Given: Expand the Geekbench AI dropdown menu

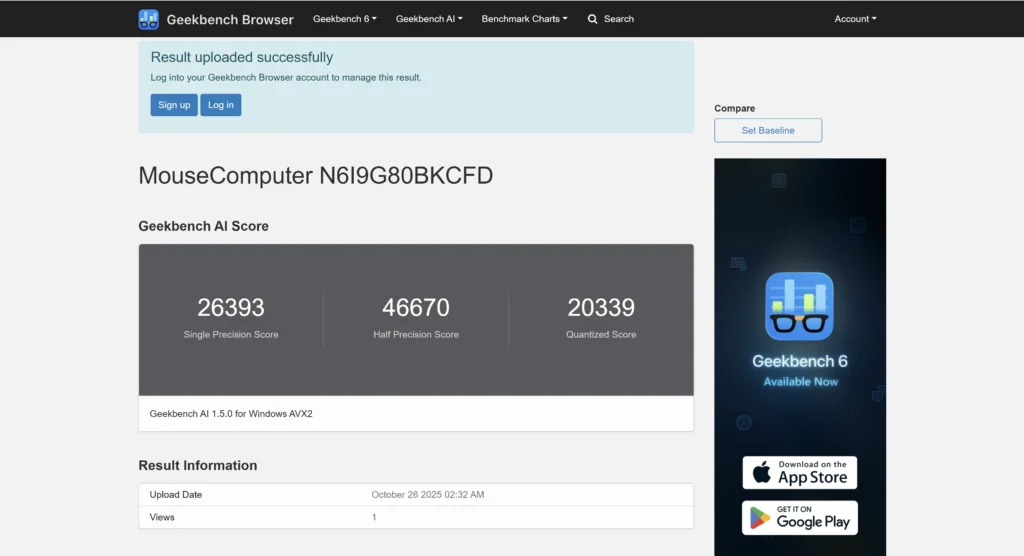Looking at the screenshot, I should pyautogui.click(x=429, y=19).
